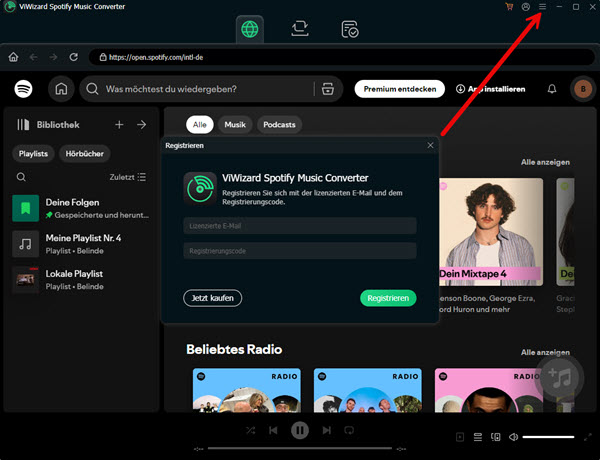The width and height of the screenshot is (600, 460).
Task: Open the Spotify notifications bell
Action: pyautogui.click(x=552, y=89)
